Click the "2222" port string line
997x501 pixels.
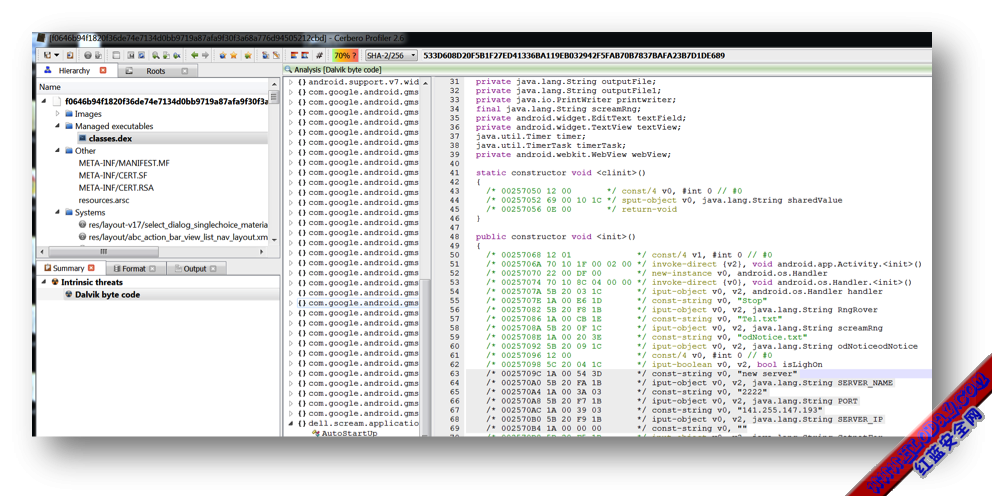752,392
